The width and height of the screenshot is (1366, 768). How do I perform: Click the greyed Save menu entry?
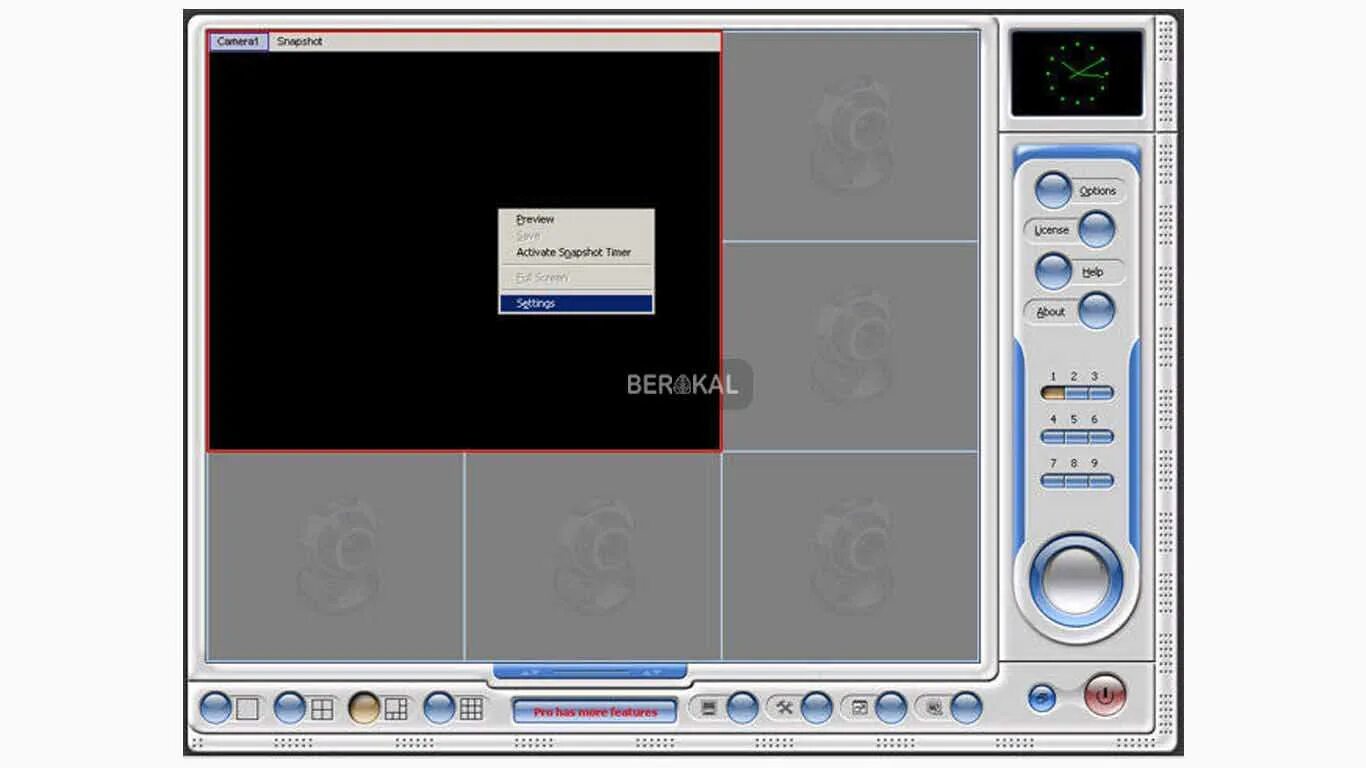tap(576, 236)
